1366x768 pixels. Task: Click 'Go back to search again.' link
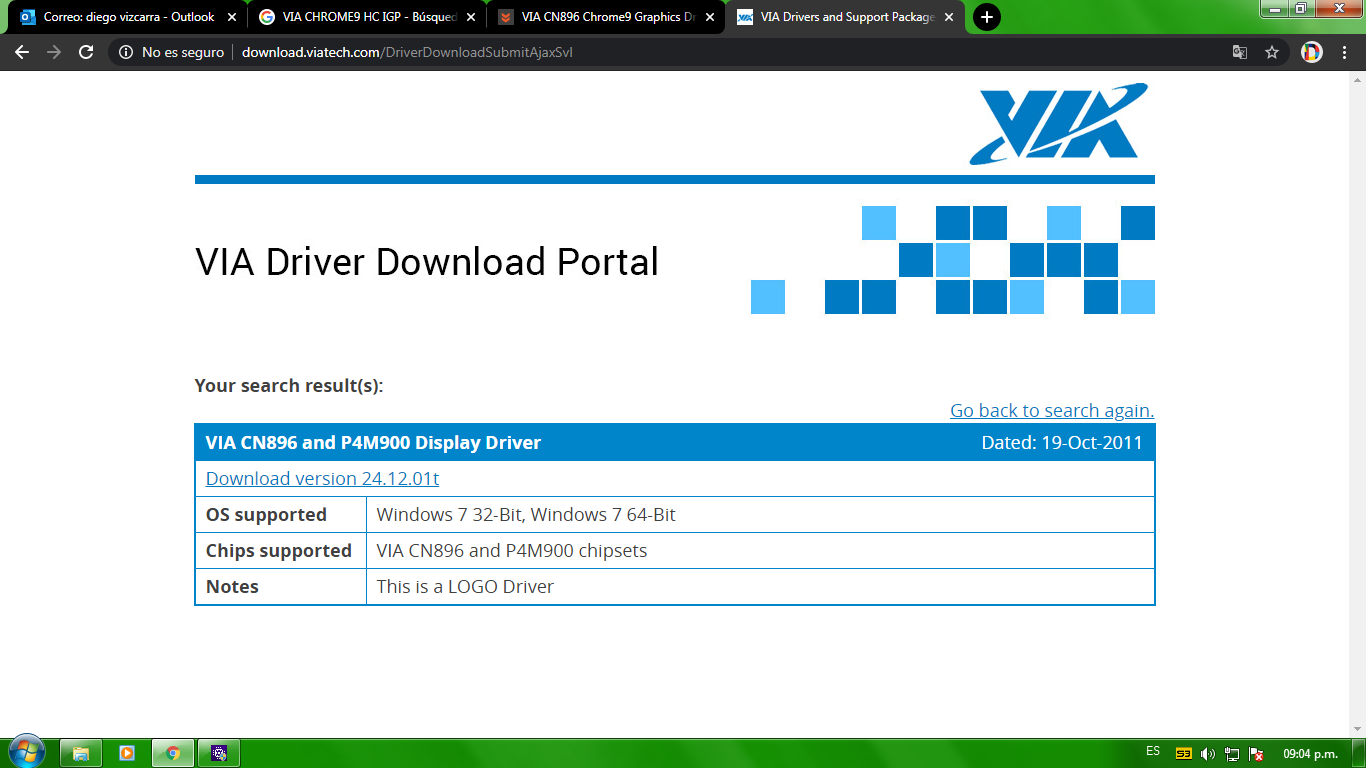(x=1052, y=410)
